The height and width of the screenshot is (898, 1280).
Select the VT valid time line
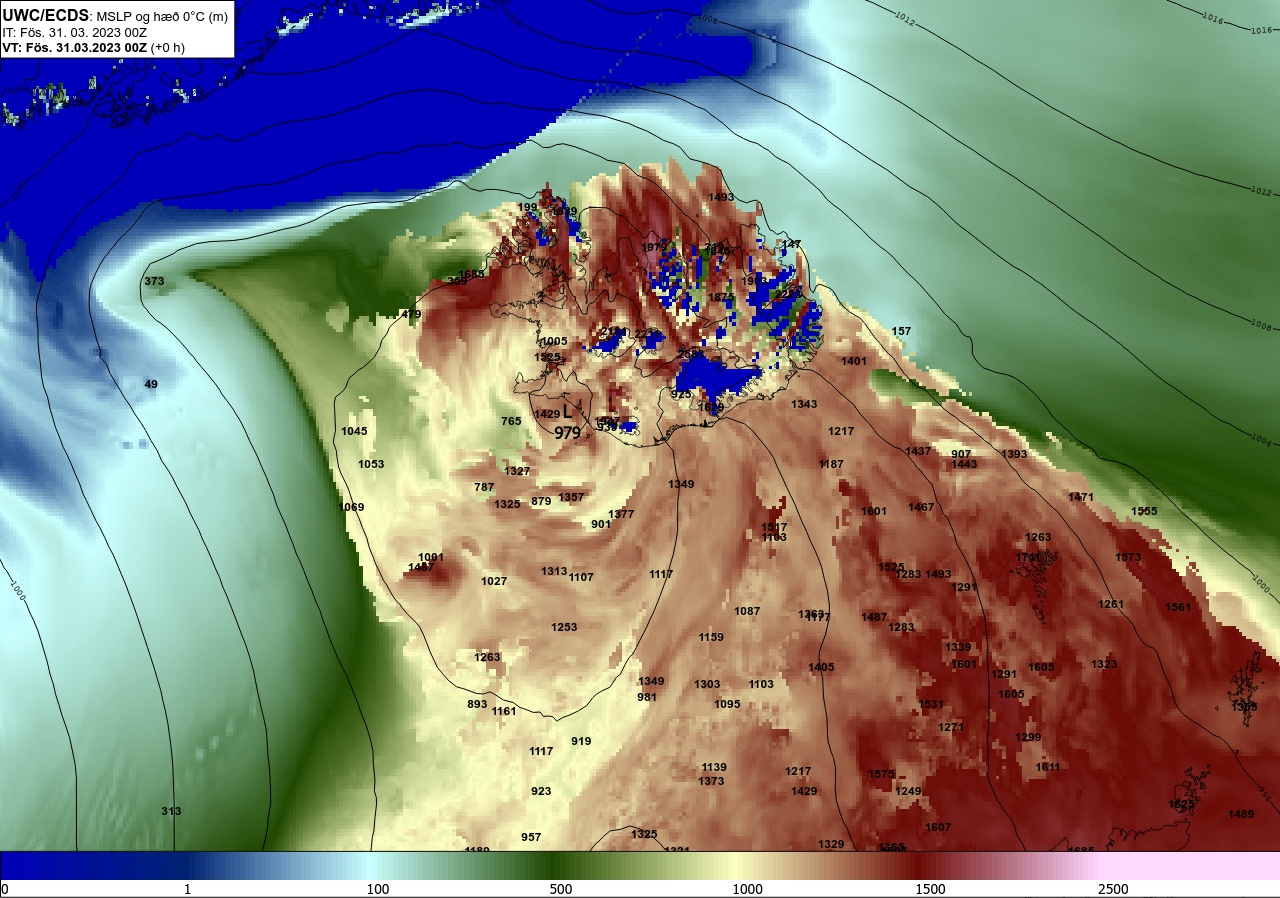(93, 47)
